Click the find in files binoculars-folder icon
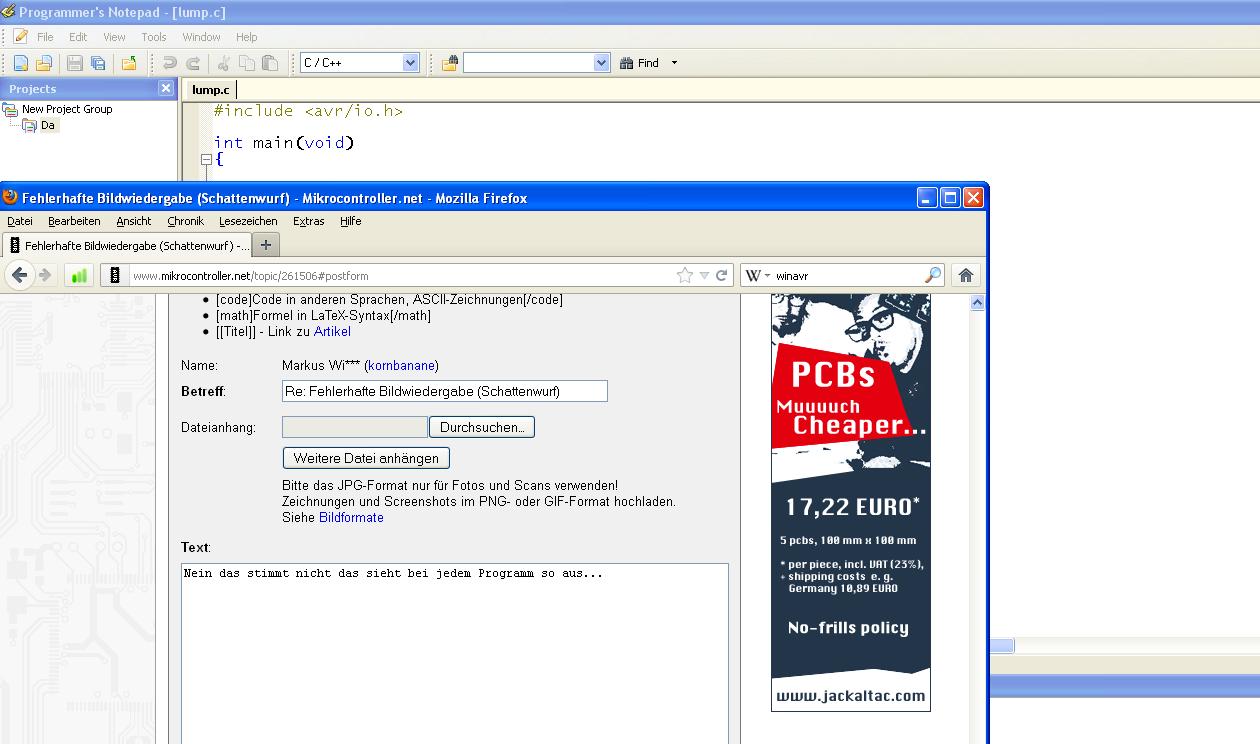The height and width of the screenshot is (744, 1260). [450, 63]
